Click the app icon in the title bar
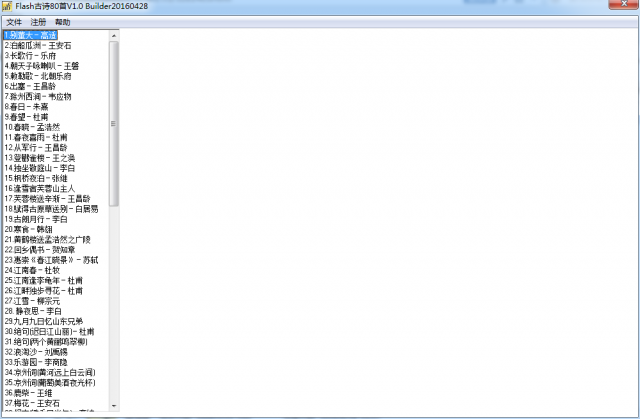This screenshot has width=640, height=419. (7, 6)
